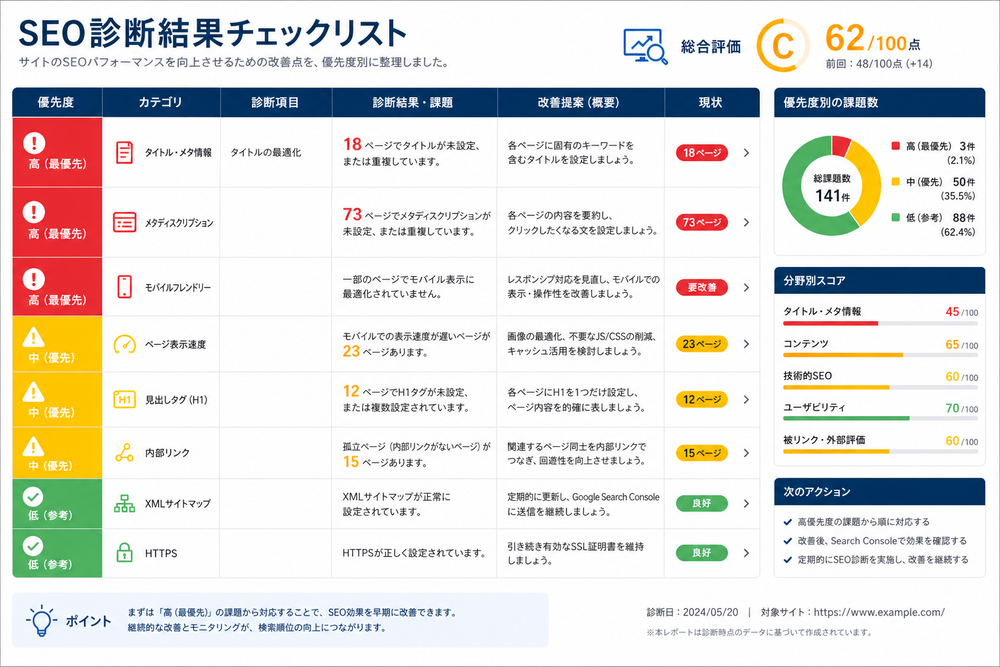This screenshot has height=667, width=1000.
Task: Click the warning triangle in the 内部リンク row
Action: (x=33, y=446)
